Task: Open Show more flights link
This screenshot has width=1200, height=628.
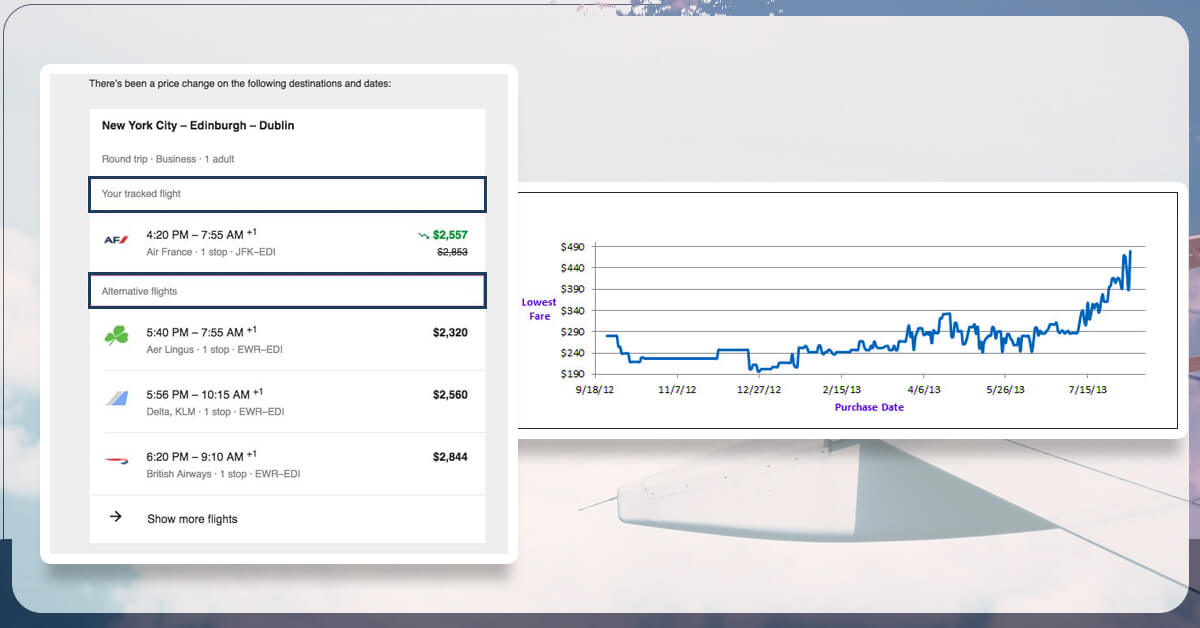Action: coord(192,519)
